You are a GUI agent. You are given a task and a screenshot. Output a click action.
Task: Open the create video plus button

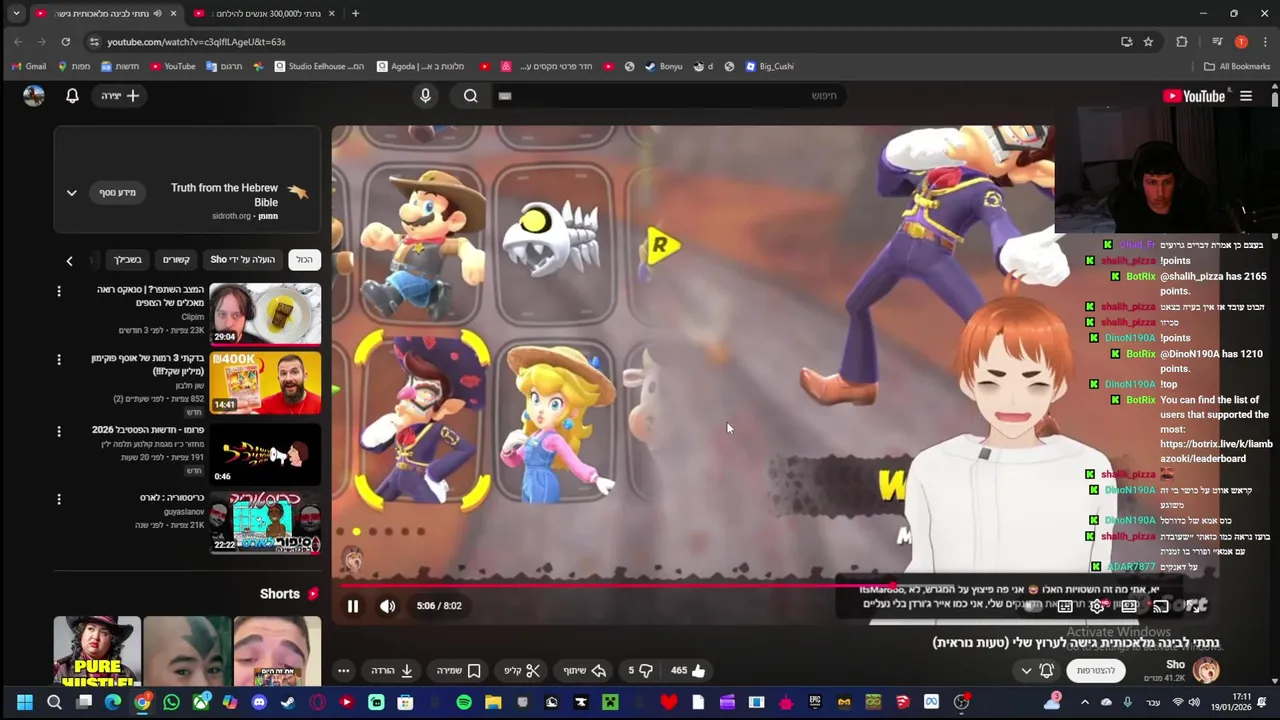[x=121, y=96]
